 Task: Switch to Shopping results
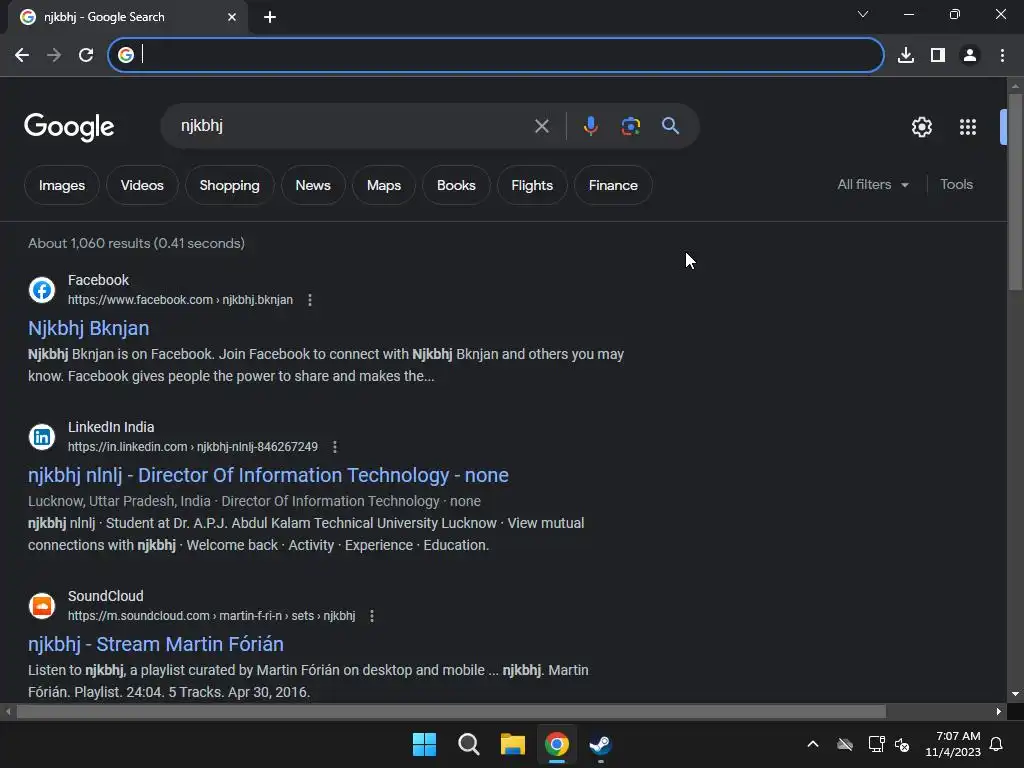pyautogui.click(x=229, y=185)
